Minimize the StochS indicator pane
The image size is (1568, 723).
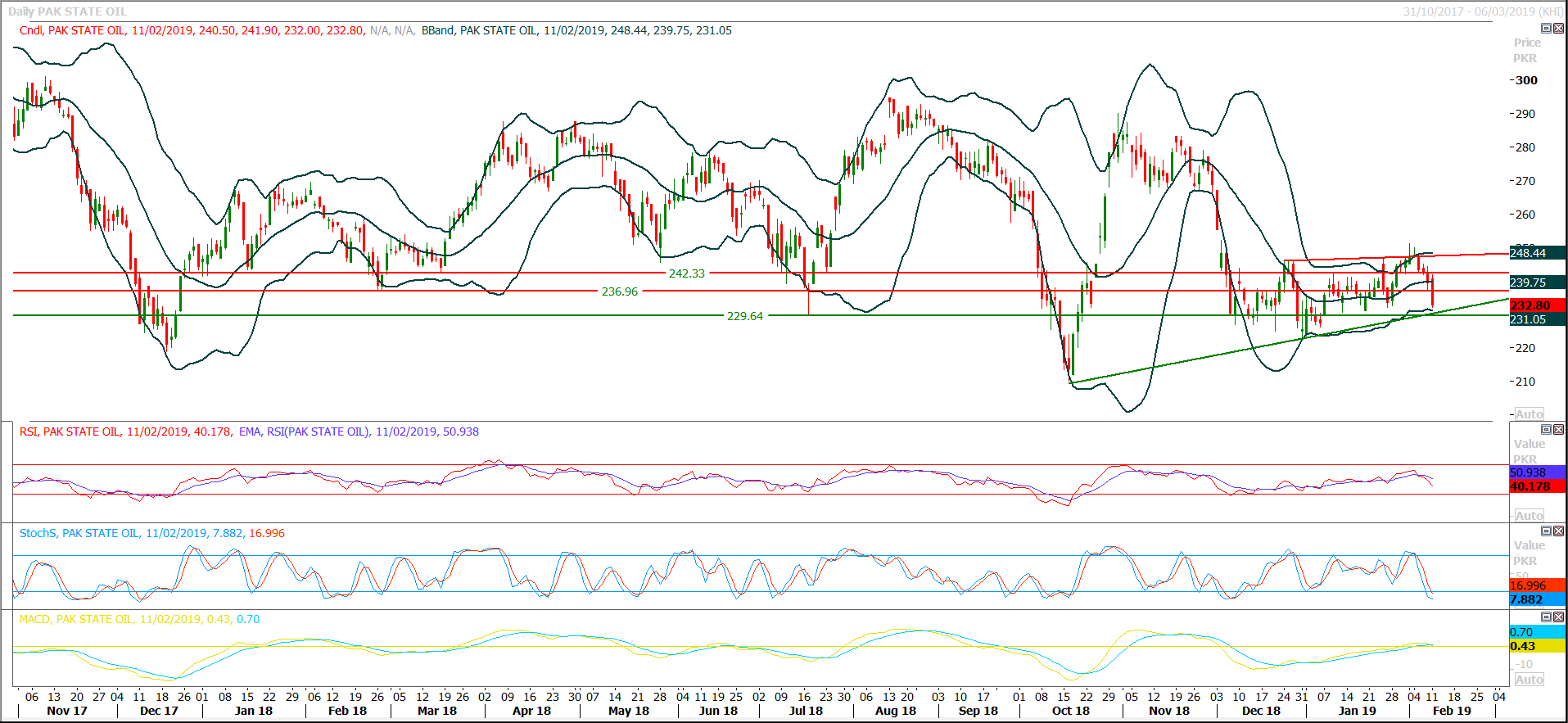[x=1546, y=531]
